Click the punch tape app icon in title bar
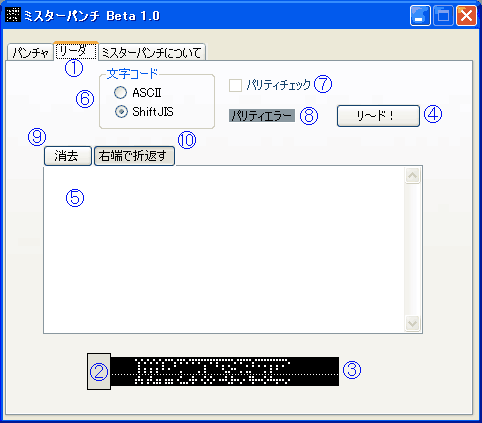Screen dimensions: 482x423 (13, 15)
